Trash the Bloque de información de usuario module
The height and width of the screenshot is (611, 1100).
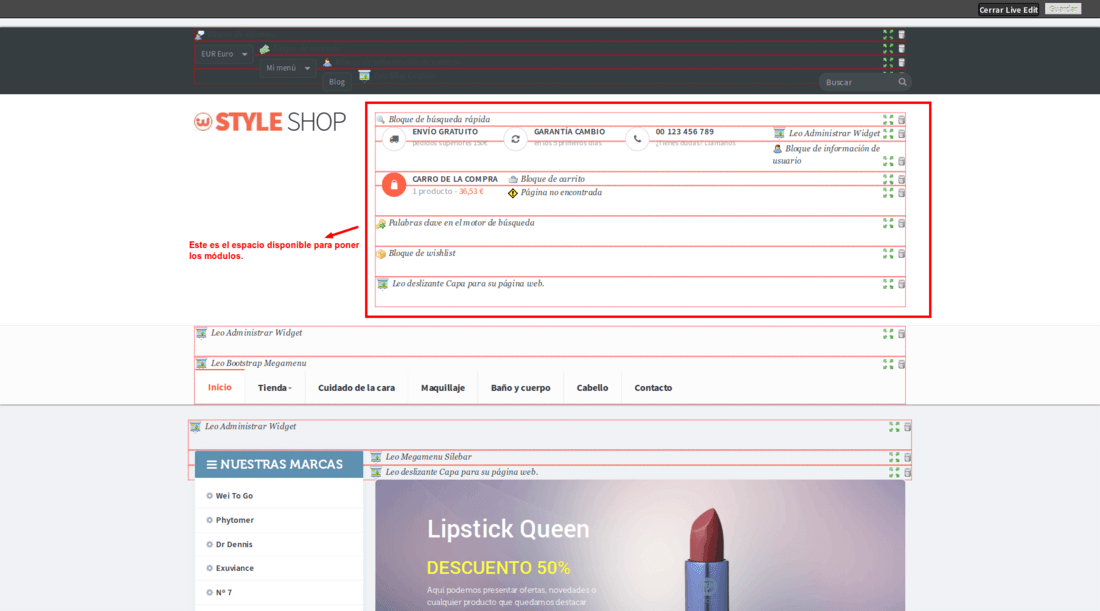point(902,161)
